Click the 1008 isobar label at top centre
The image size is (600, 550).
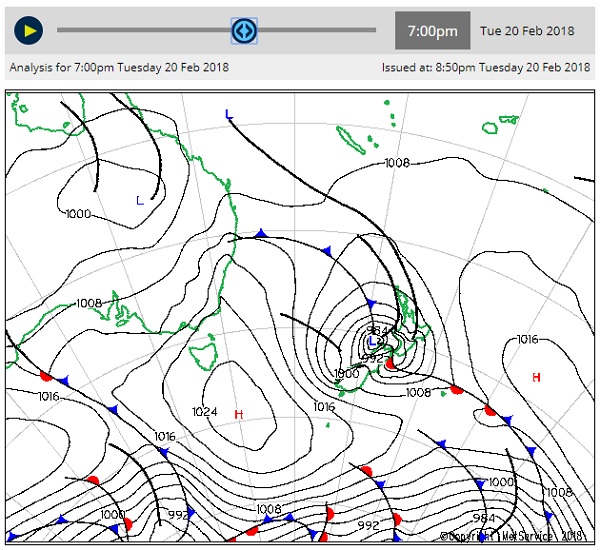pos(397,162)
